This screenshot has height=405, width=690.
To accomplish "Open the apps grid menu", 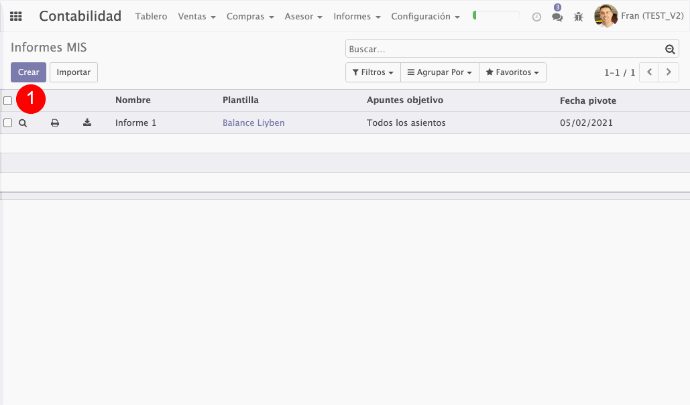I will pyautogui.click(x=16, y=17).
